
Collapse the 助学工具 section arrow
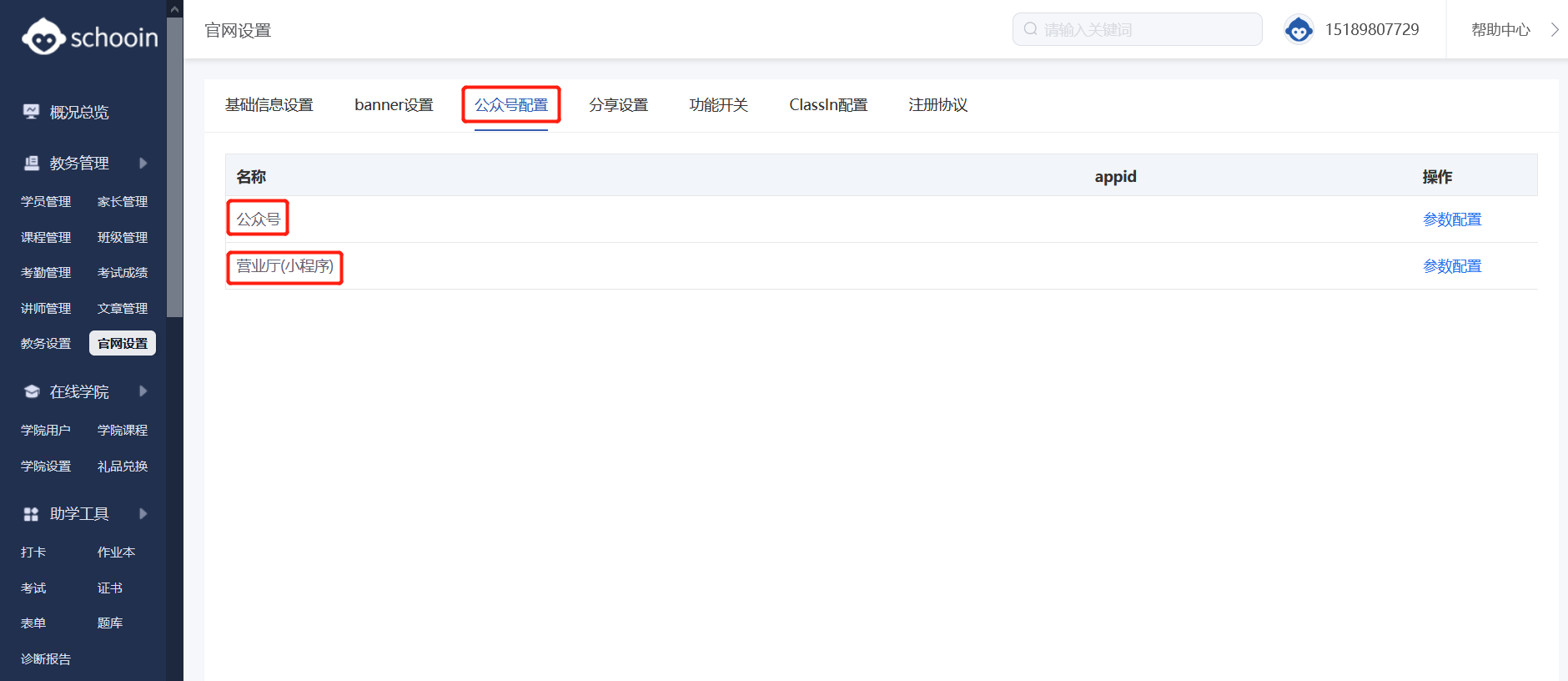143,514
